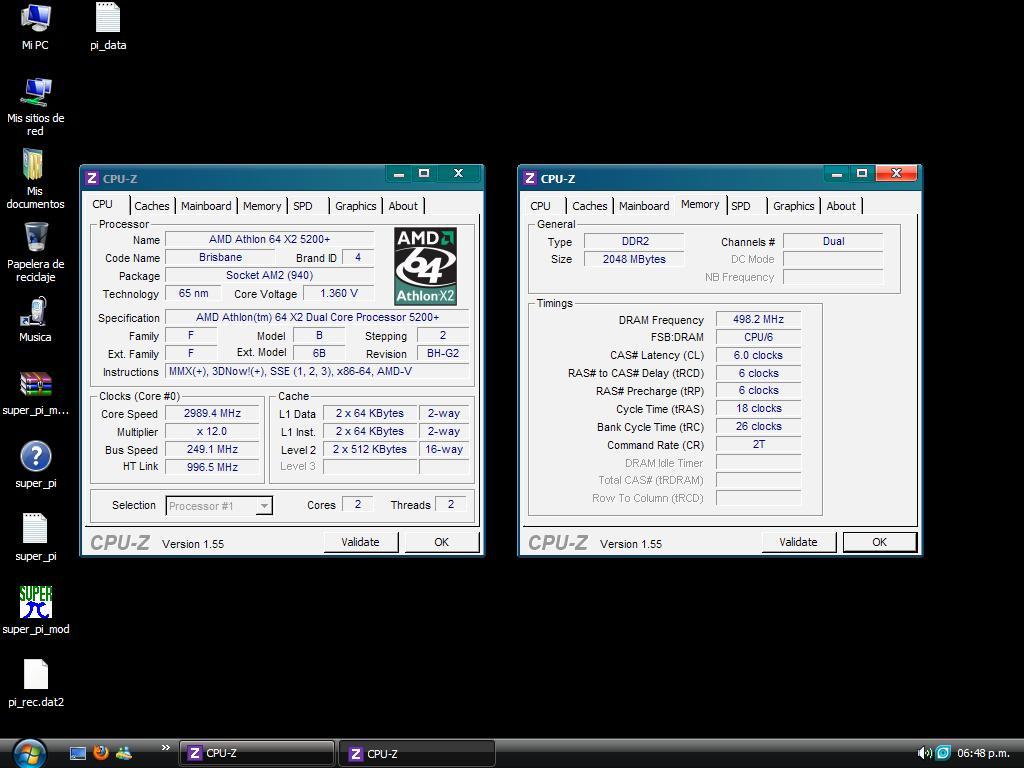Click the taskbar clock 06:48 p.m.
Screen dimensions: 1024x768
pyautogui.click(x=983, y=753)
